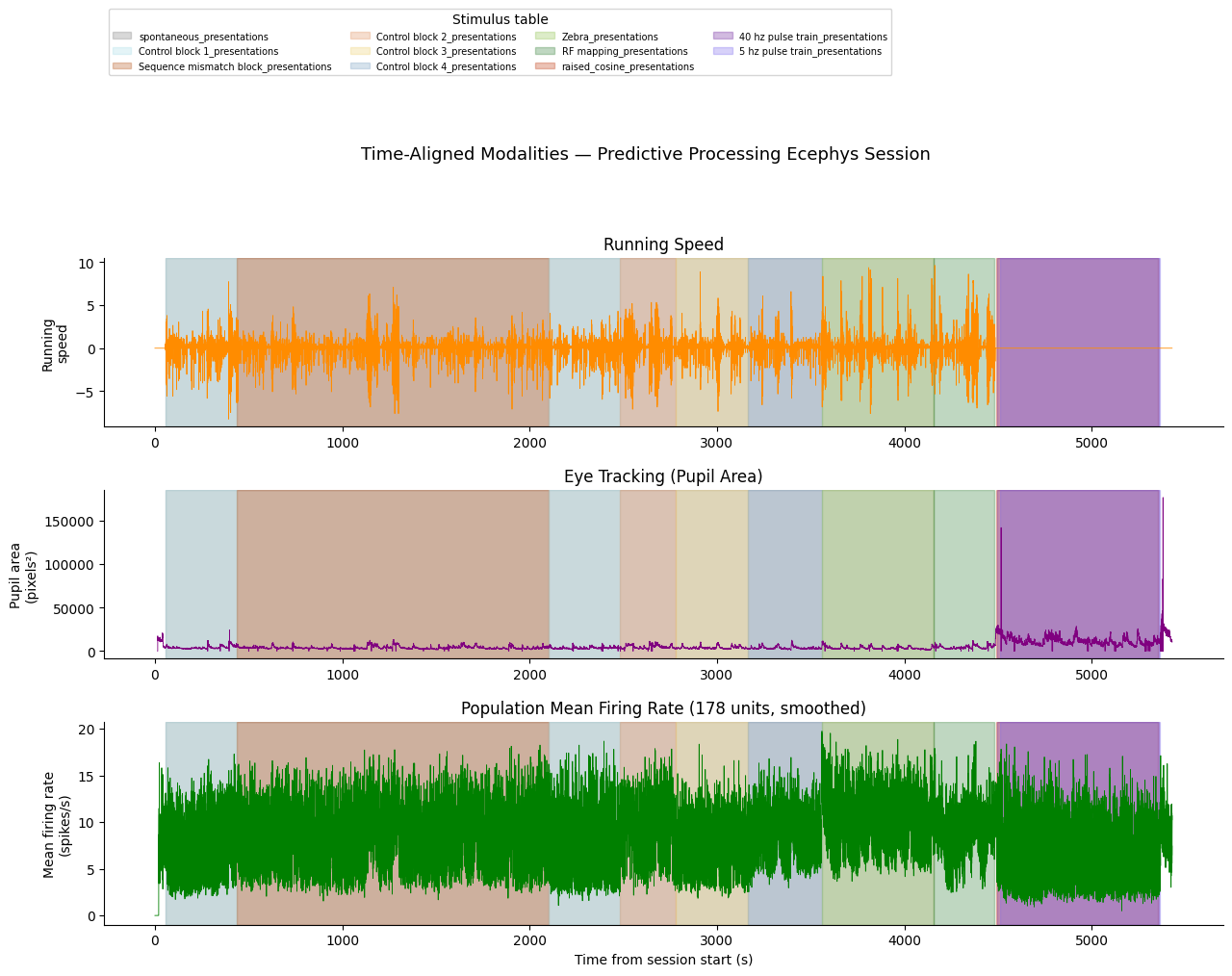Select the "Population Mean Firing Rate" subplot title
The image size is (1232, 976).
pyautogui.click(x=663, y=708)
